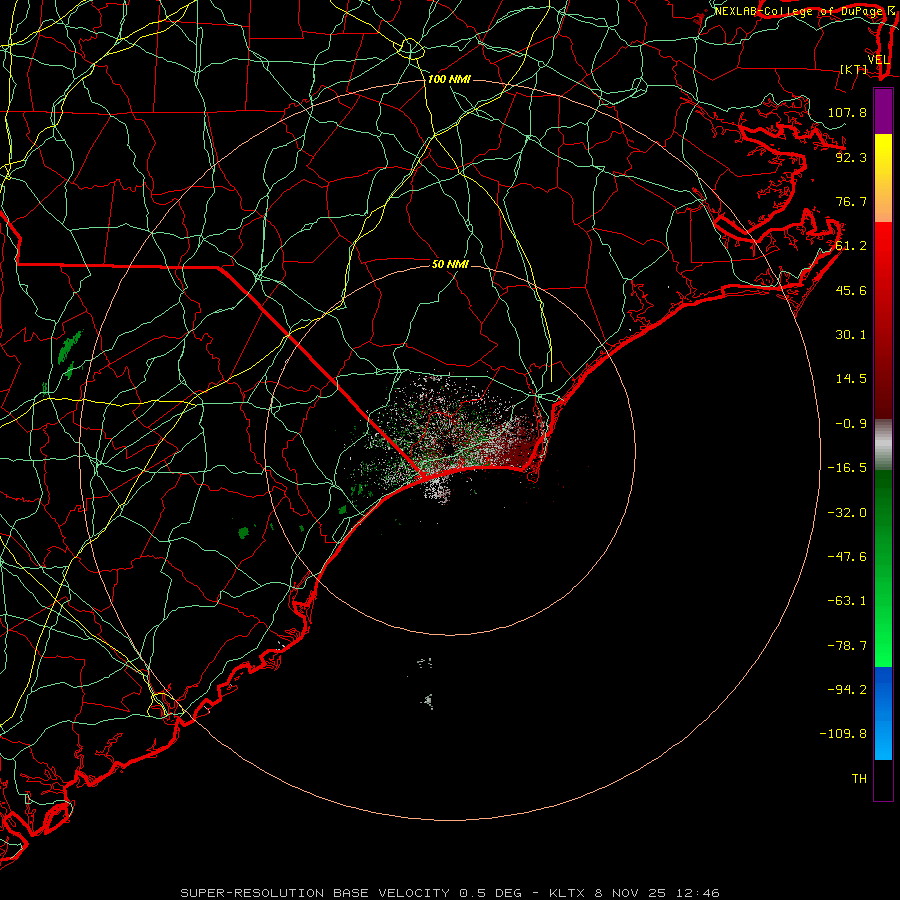Click the TH label in legend
This screenshot has height=900, width=900.
point(859,779)
